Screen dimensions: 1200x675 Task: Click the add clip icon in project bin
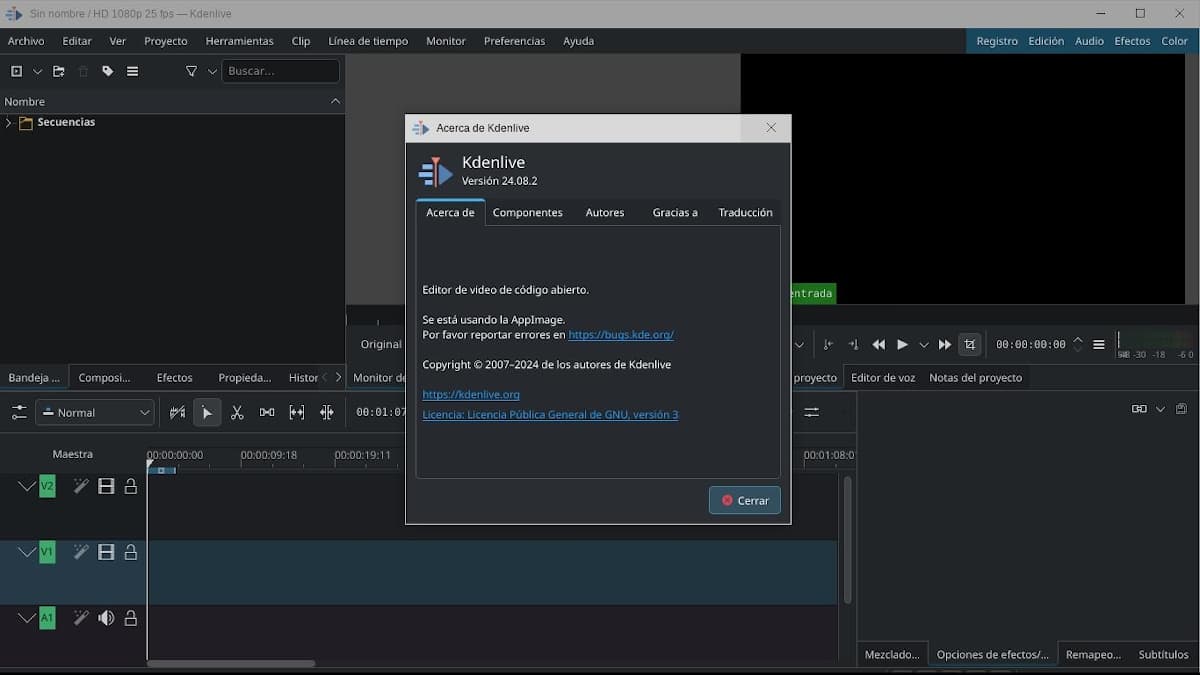[x=16, y=71]
